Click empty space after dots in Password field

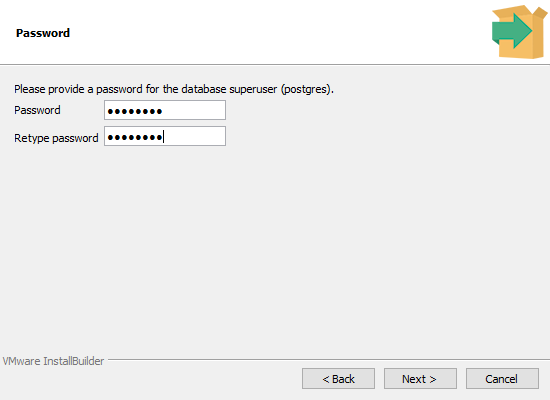point(193,110)
